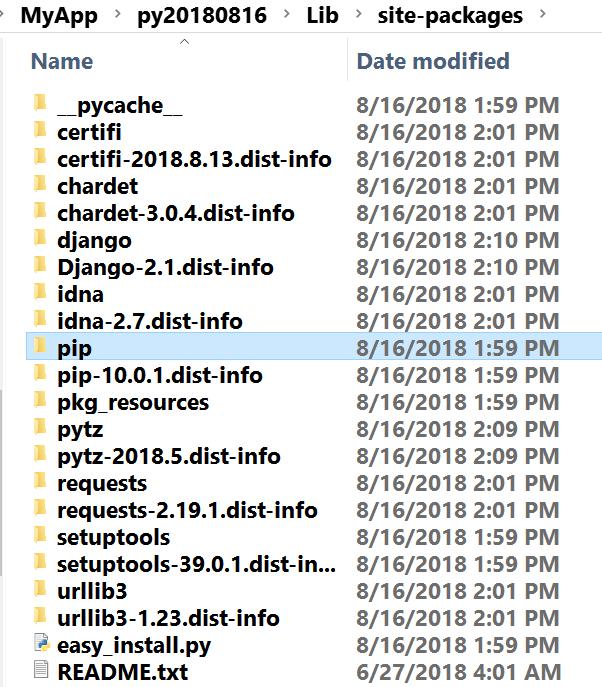Select the idna-2.7.dist-info name
This screenshot has width=602, height=687.
150,321
